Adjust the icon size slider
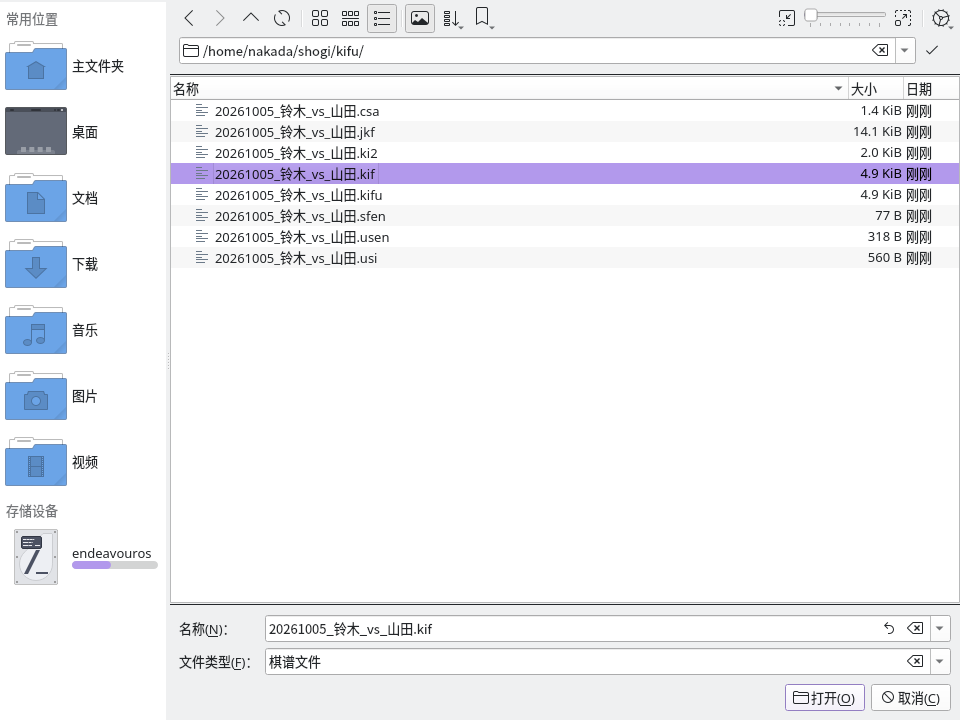Screen dimensions: 960x720 click(x=845, y=17)
